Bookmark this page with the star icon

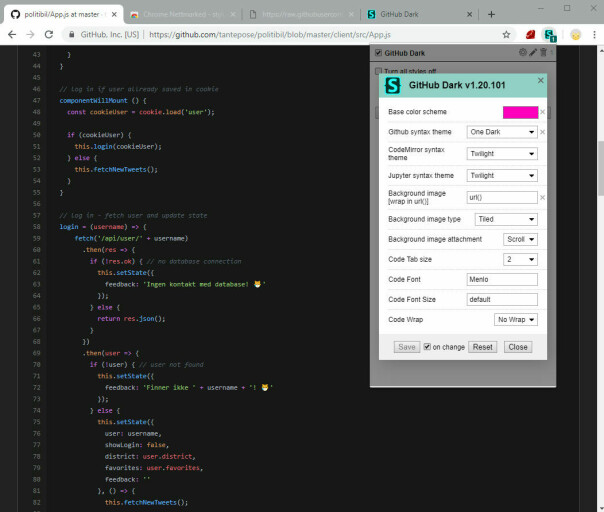506,35
